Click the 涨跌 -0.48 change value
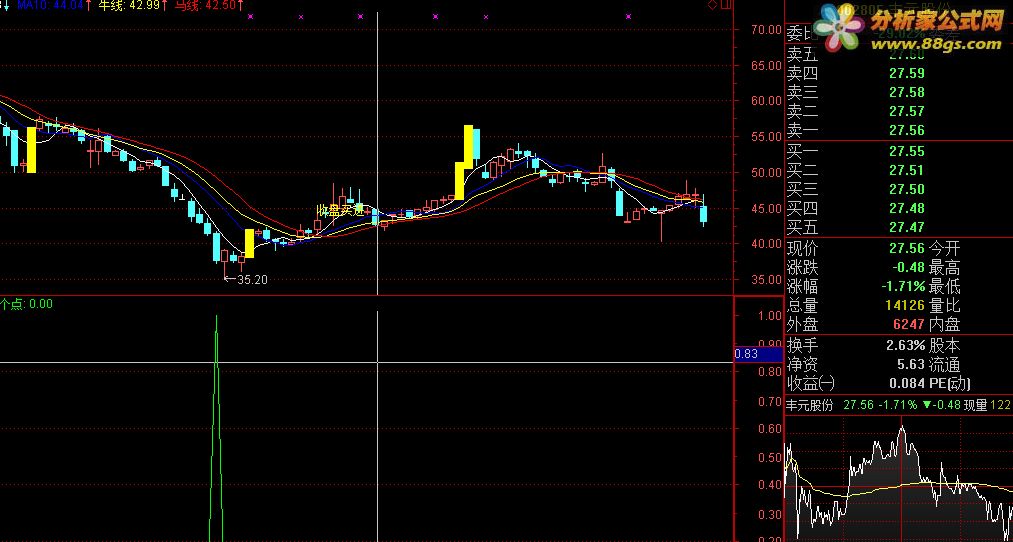The image size is (1013, 542). 909,267
